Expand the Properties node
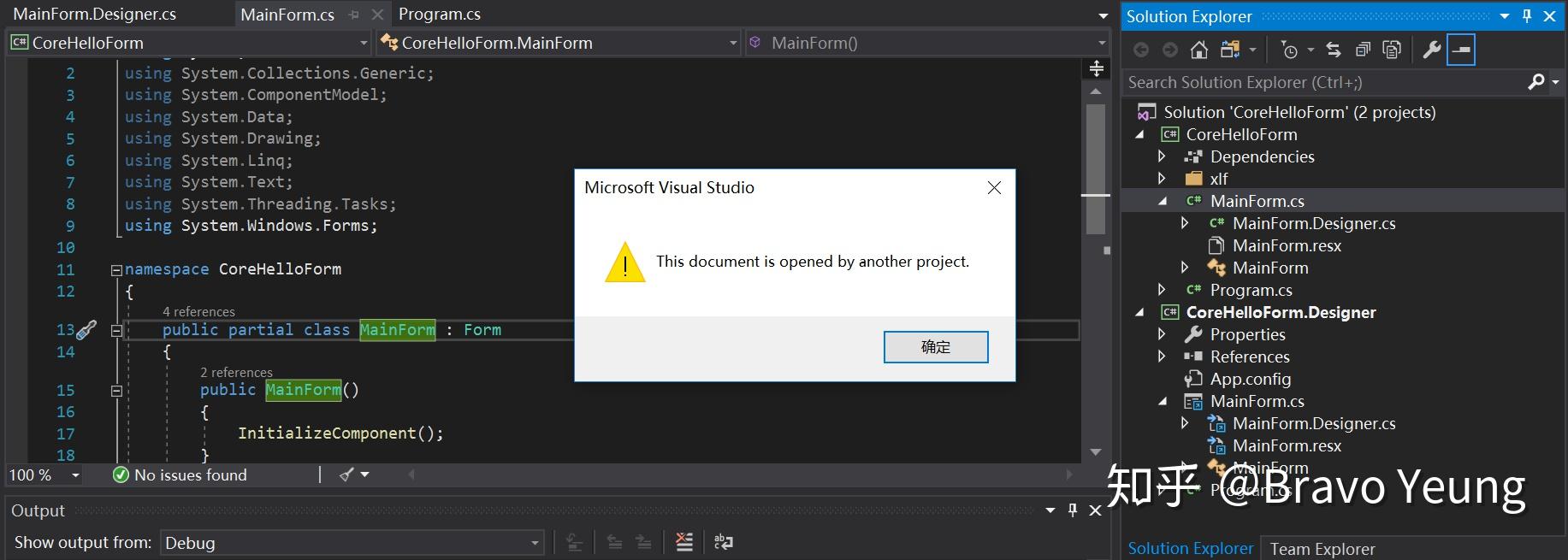The image size is (1568, 560). [1162, 334]
